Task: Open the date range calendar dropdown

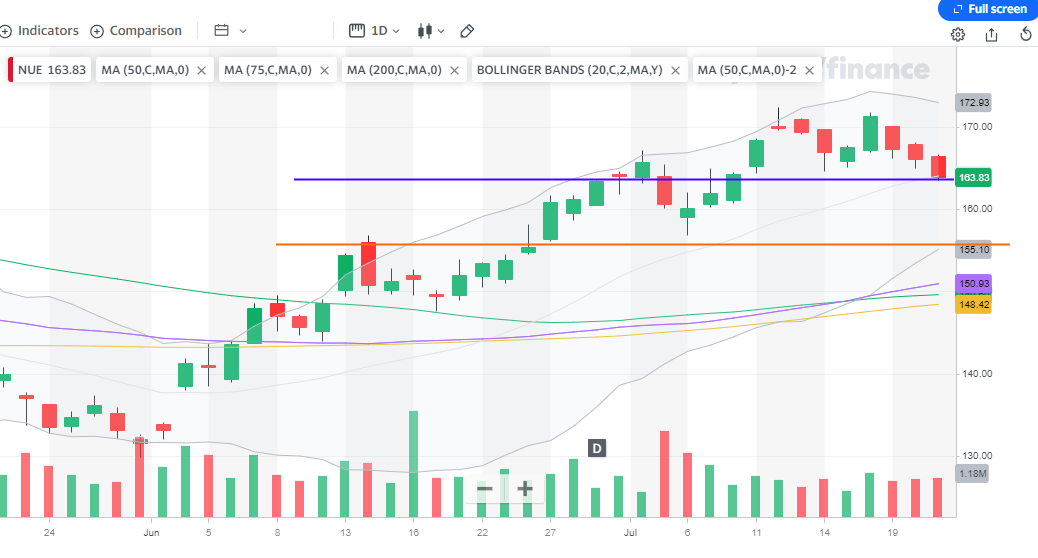Action: 230,31
